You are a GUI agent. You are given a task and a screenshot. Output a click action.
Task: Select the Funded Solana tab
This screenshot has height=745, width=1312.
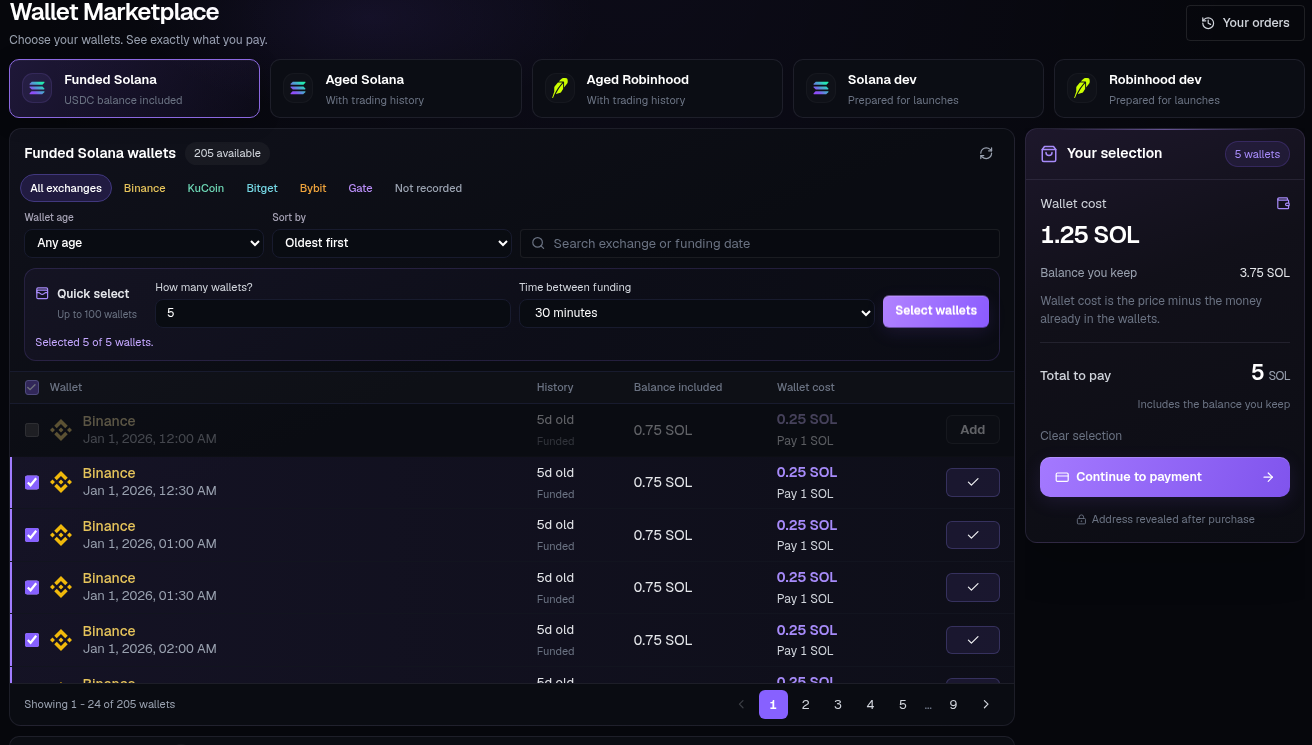tap(135, 89)
